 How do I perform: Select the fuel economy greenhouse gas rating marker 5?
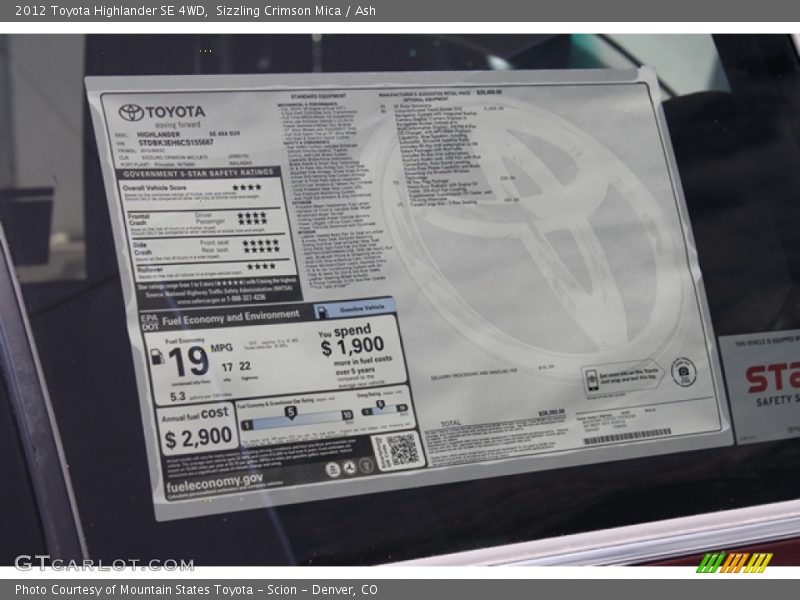pyautogui.click(x=290, y=412)
